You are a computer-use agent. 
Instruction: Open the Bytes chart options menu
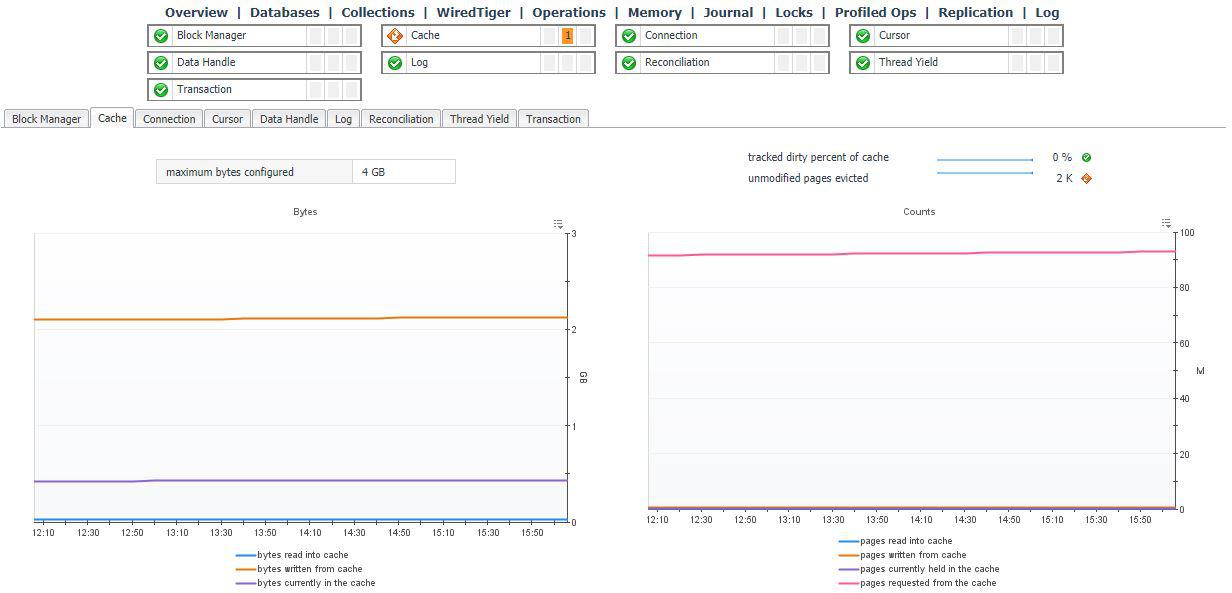pos(559,224)
